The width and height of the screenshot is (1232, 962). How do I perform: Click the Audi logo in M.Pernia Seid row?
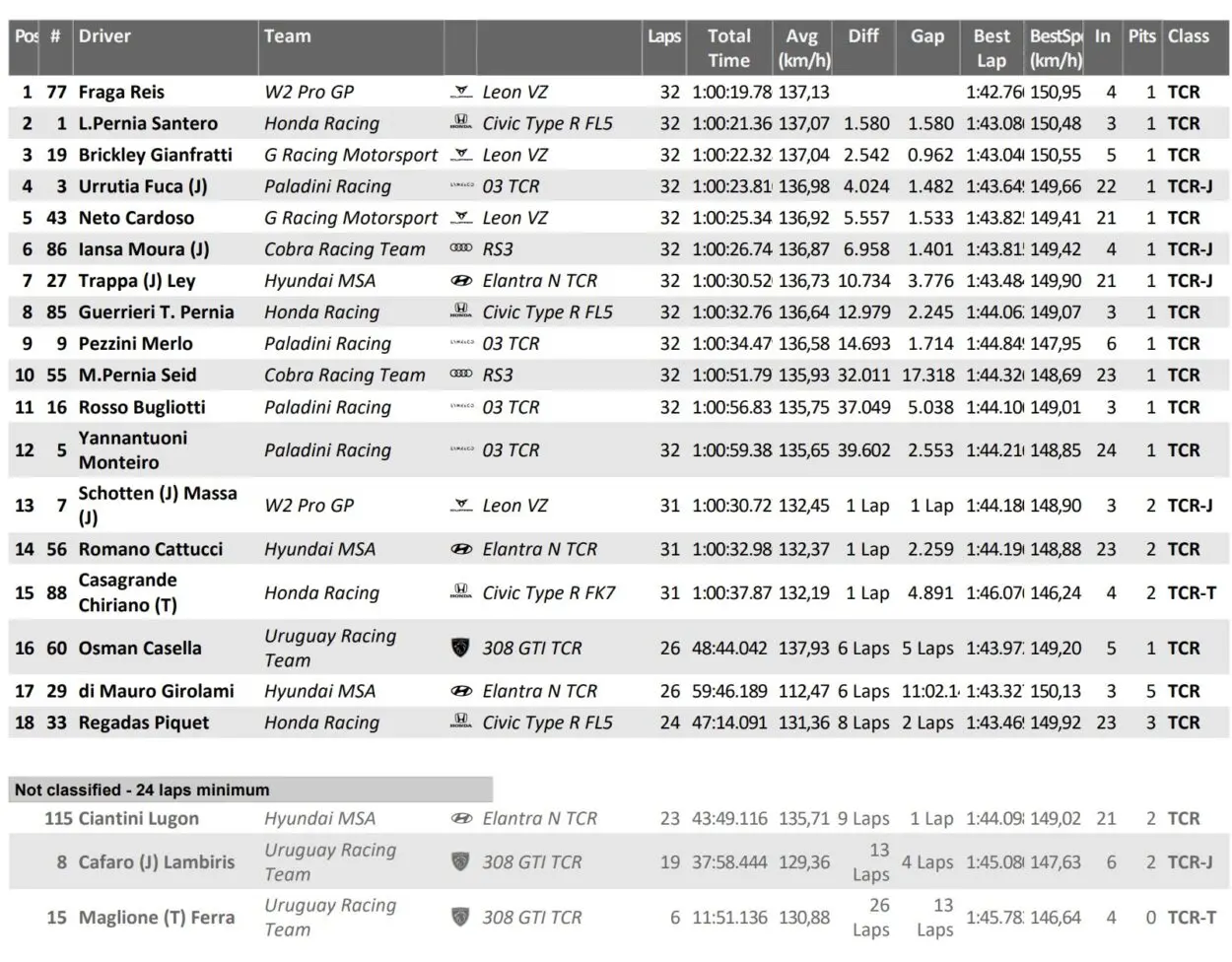pos(460,375)
